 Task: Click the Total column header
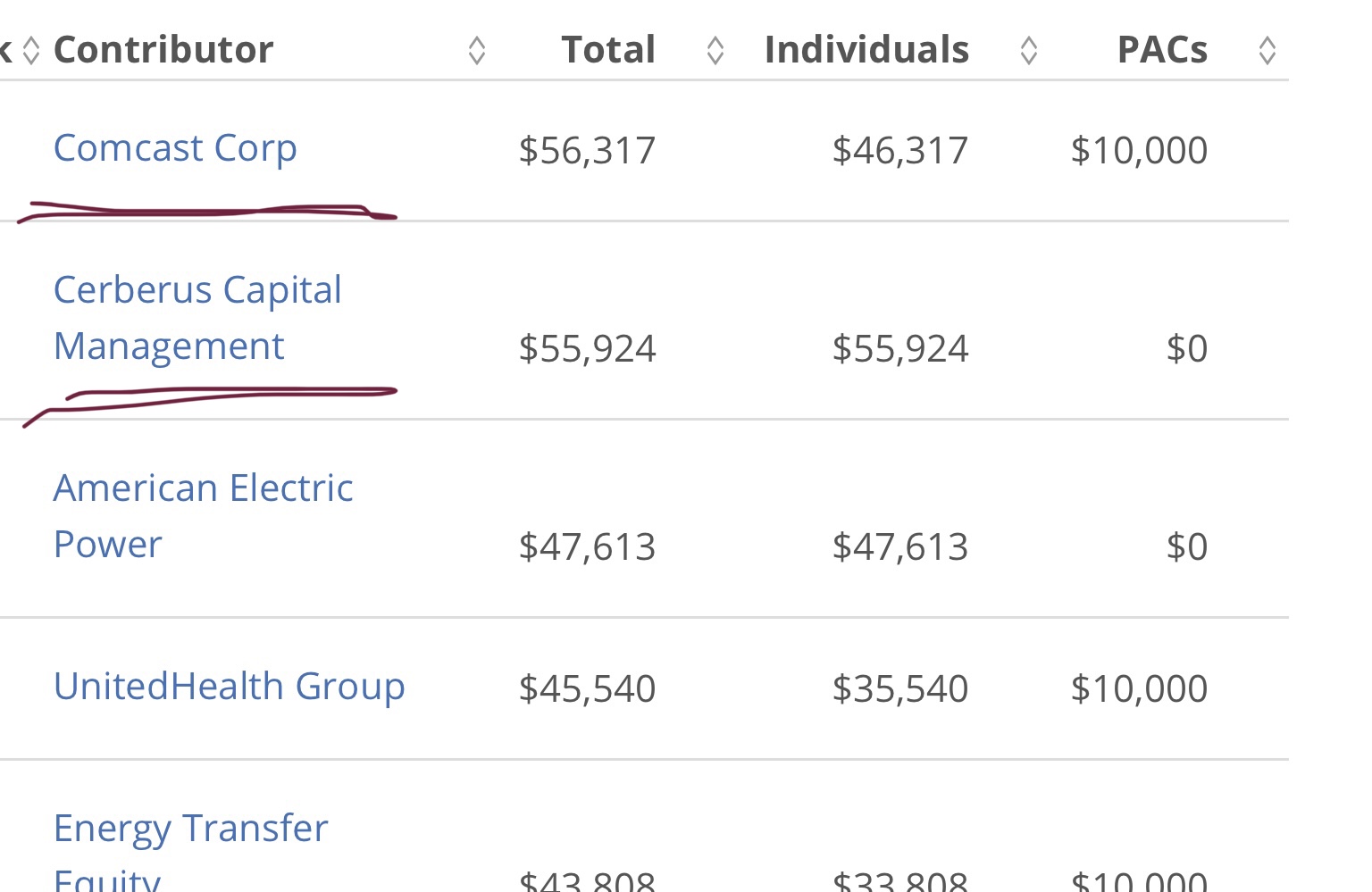pos(608,50)
